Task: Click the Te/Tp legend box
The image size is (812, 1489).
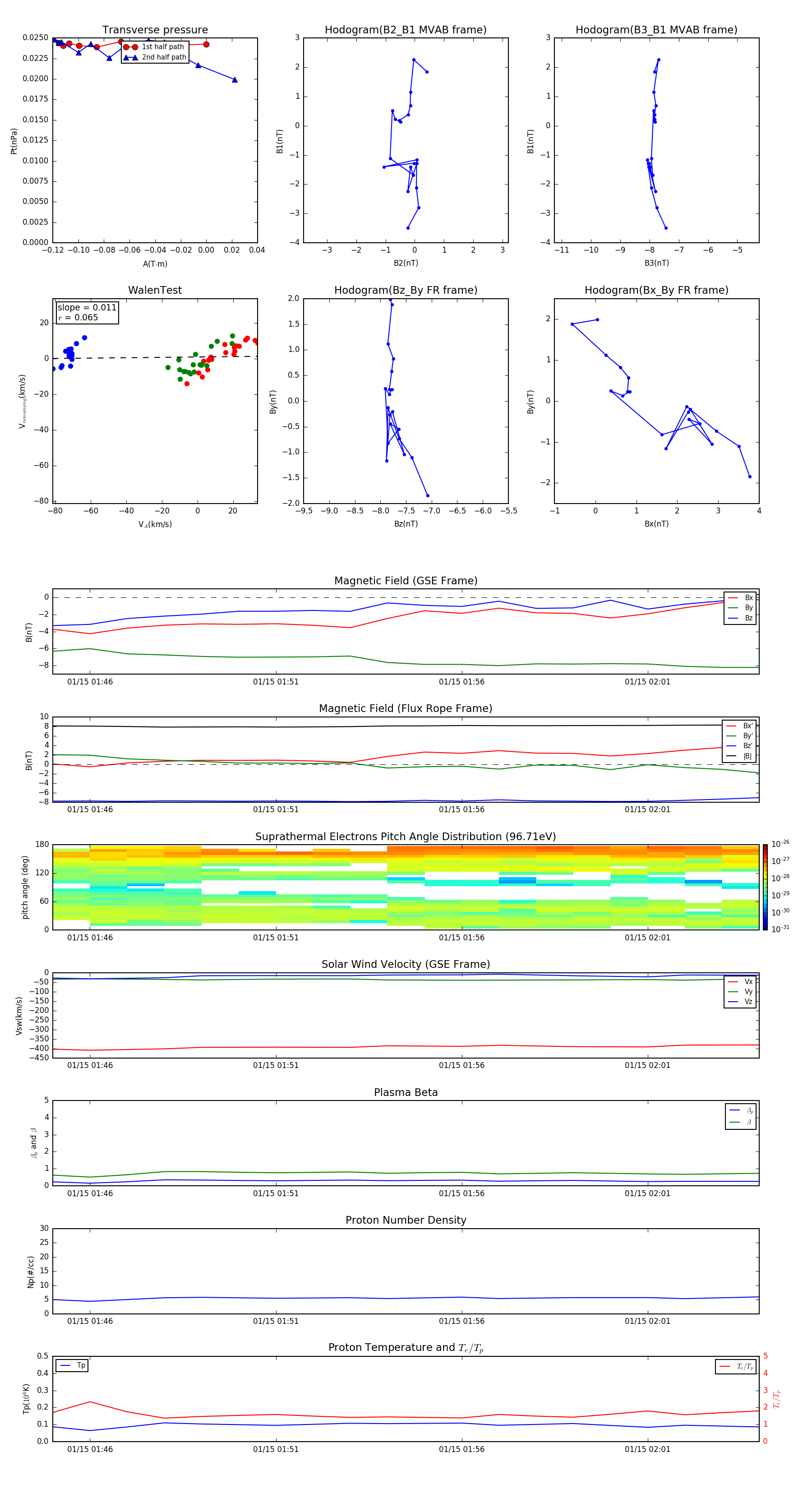Action: 736,1366
